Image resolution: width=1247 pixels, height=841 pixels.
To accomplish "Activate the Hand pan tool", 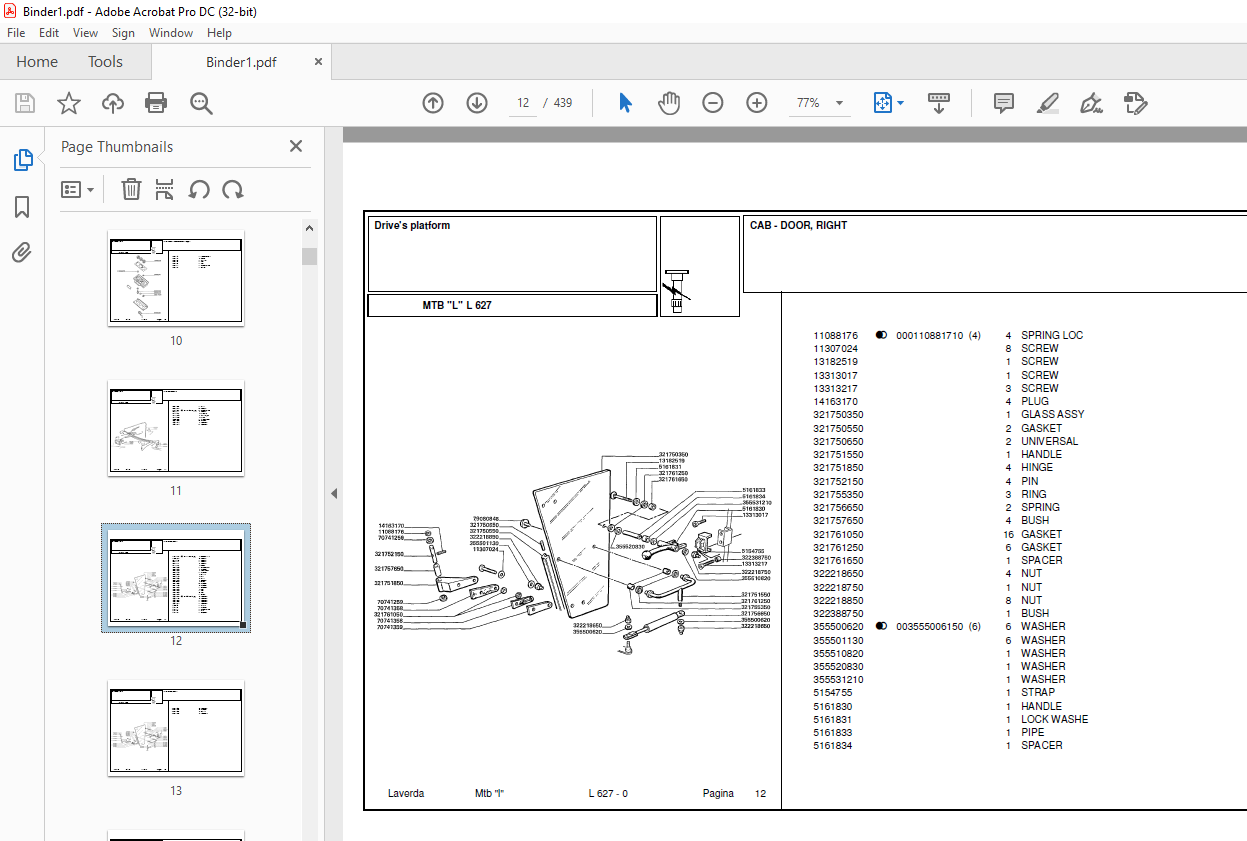I will [669, 103].
